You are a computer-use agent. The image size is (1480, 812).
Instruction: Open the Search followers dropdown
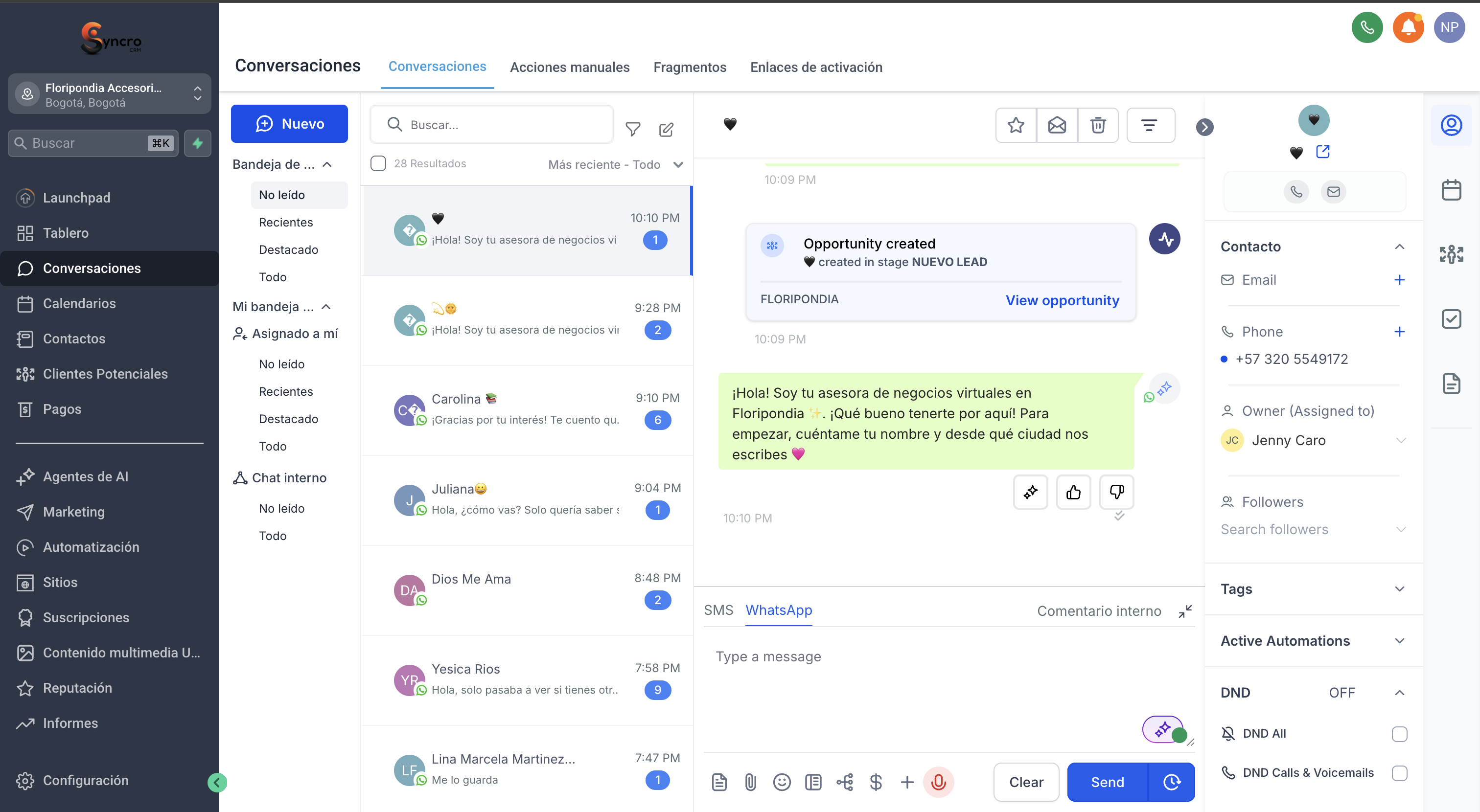click(1313, 529)
